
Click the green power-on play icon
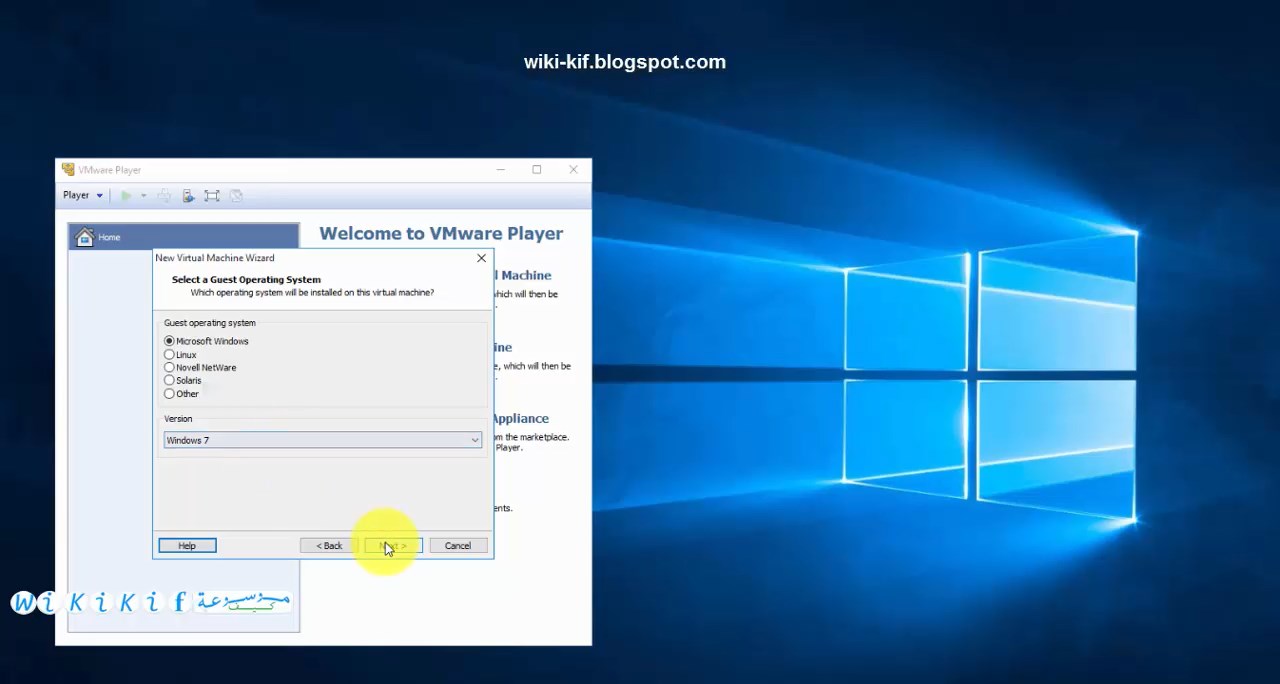126,196
